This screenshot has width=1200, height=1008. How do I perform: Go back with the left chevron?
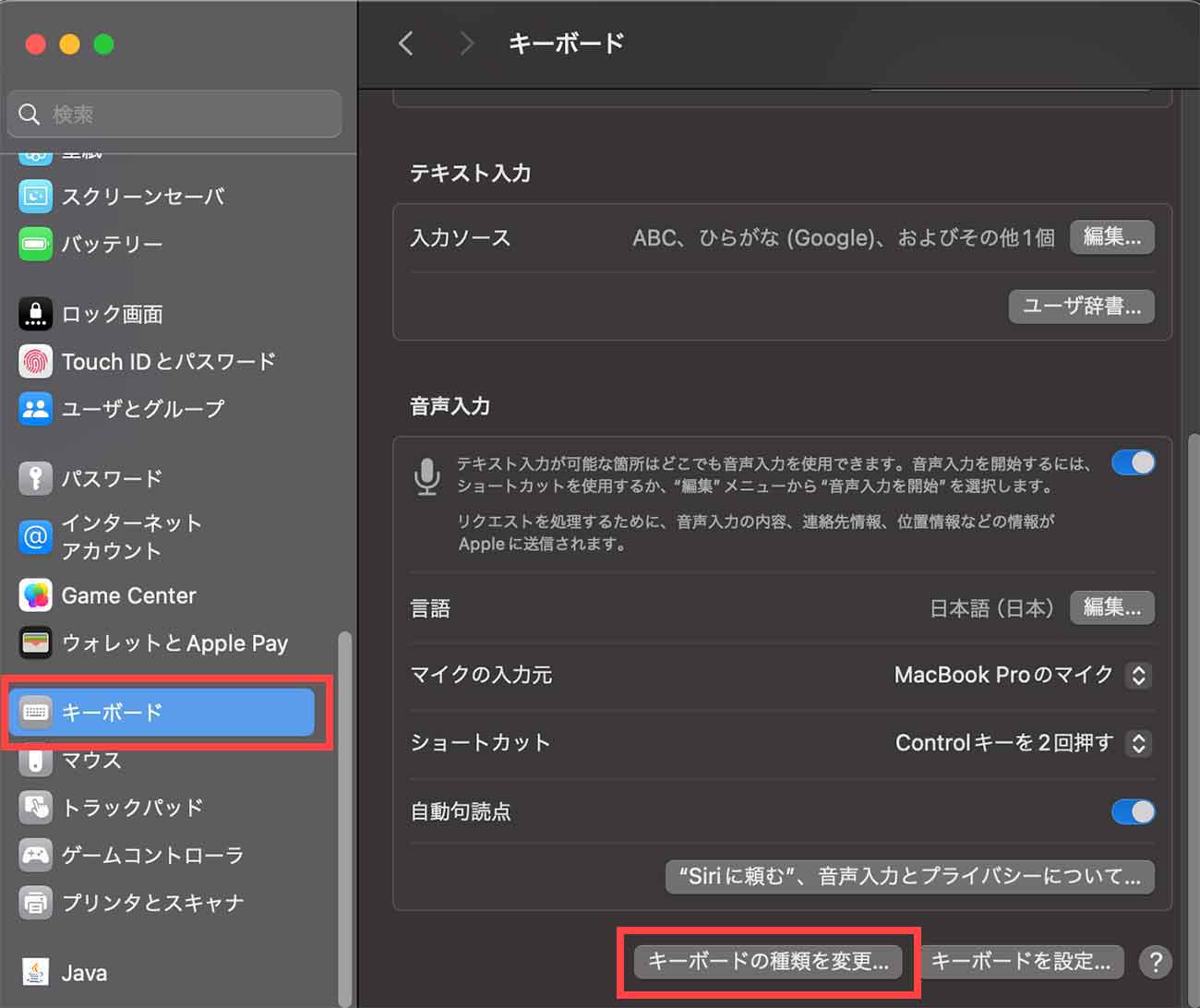[406, 43]
